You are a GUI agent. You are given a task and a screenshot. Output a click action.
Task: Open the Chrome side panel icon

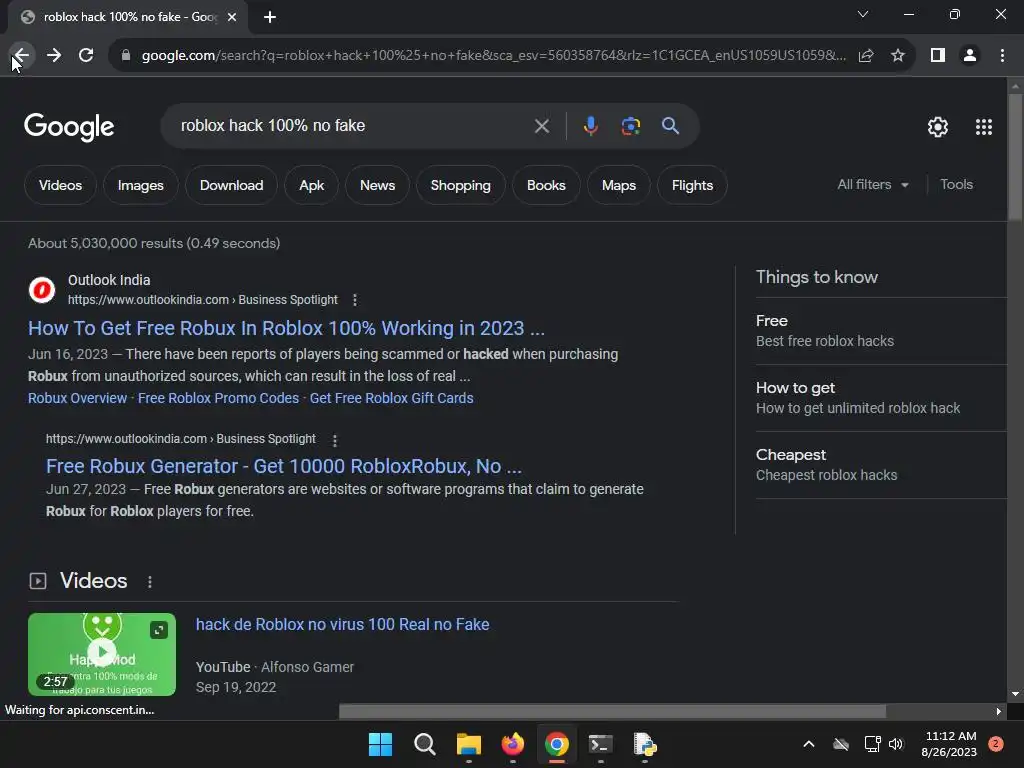coord(938,56)
